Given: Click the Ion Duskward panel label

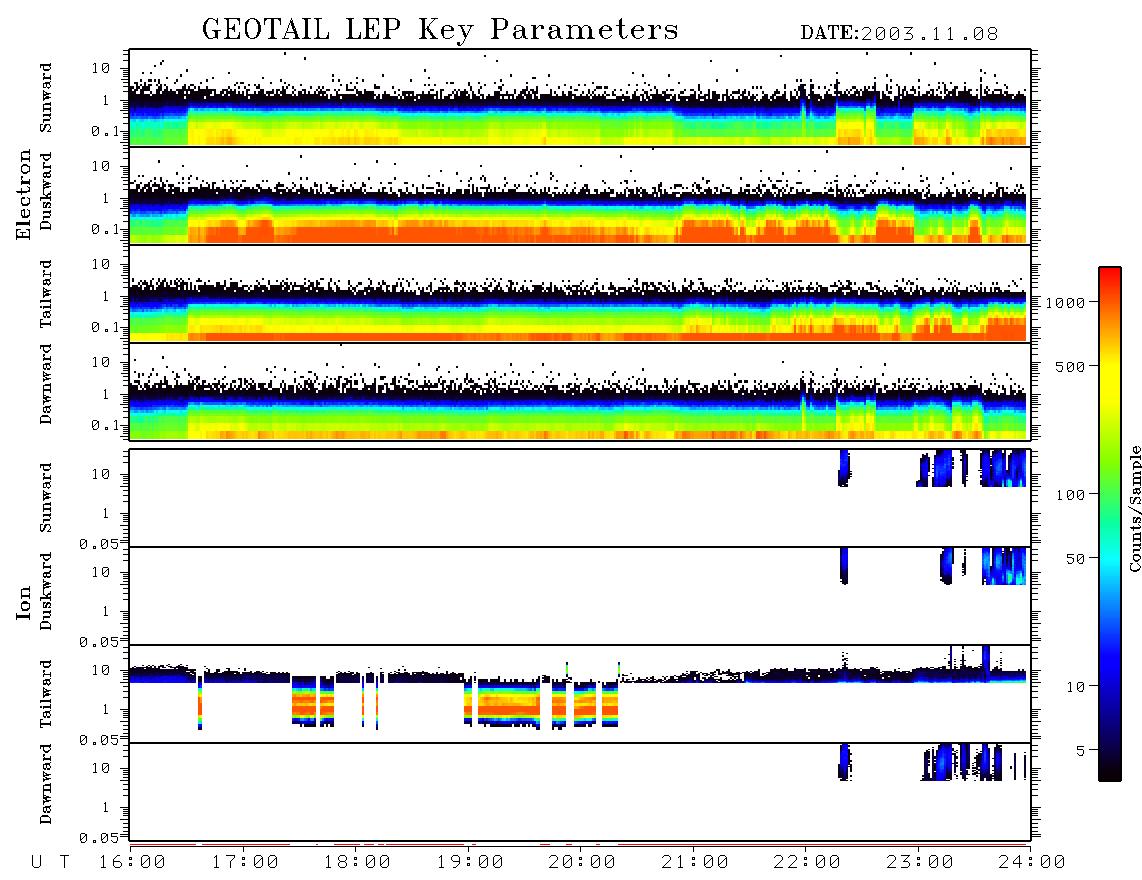Looking at the screenshot, I should [46, 592].
